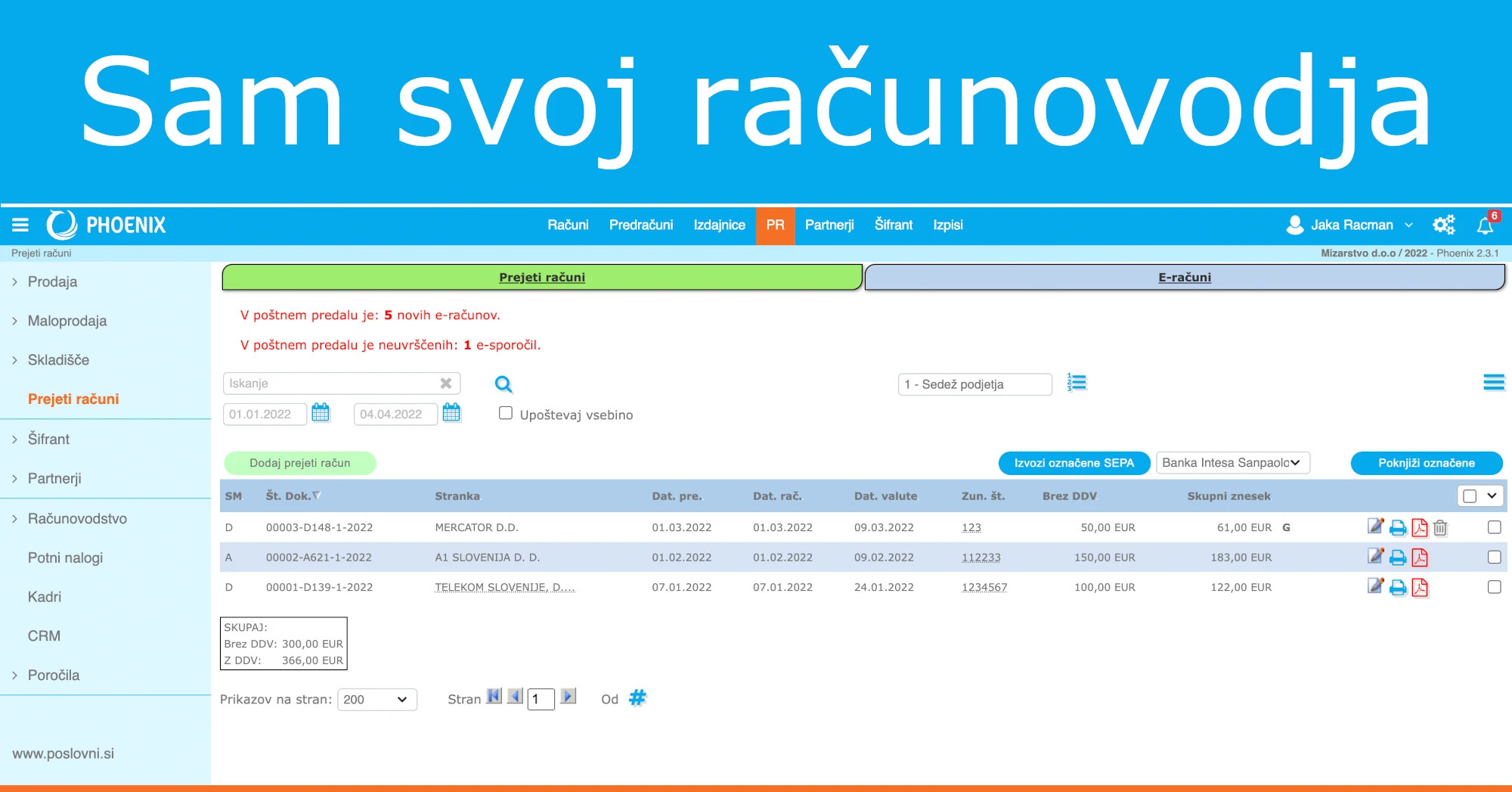Open PDF of TELEKOM SLOVENIJE invoice
Screen dimensions: 1512x792
[1421, 587]
